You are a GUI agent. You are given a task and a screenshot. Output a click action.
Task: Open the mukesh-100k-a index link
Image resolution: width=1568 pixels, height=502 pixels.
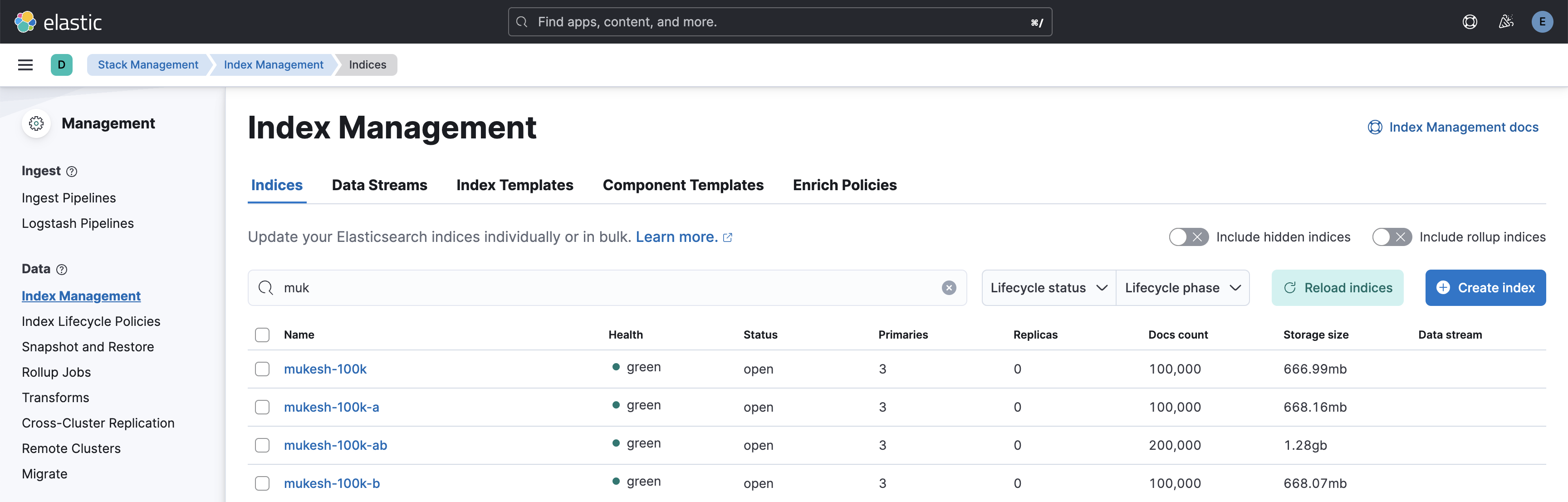click(x=331, y=407)
